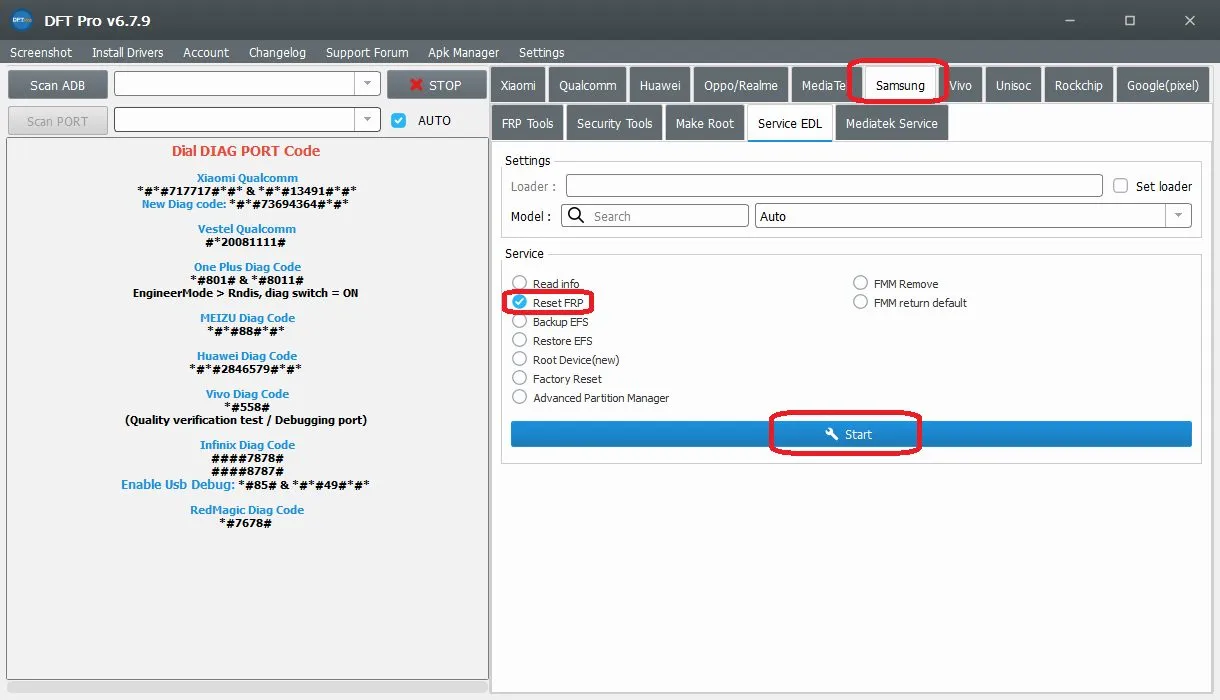Toggle the AUTO checkbox
This screenshot has width=1220, height=700.
tap(399, 120)
